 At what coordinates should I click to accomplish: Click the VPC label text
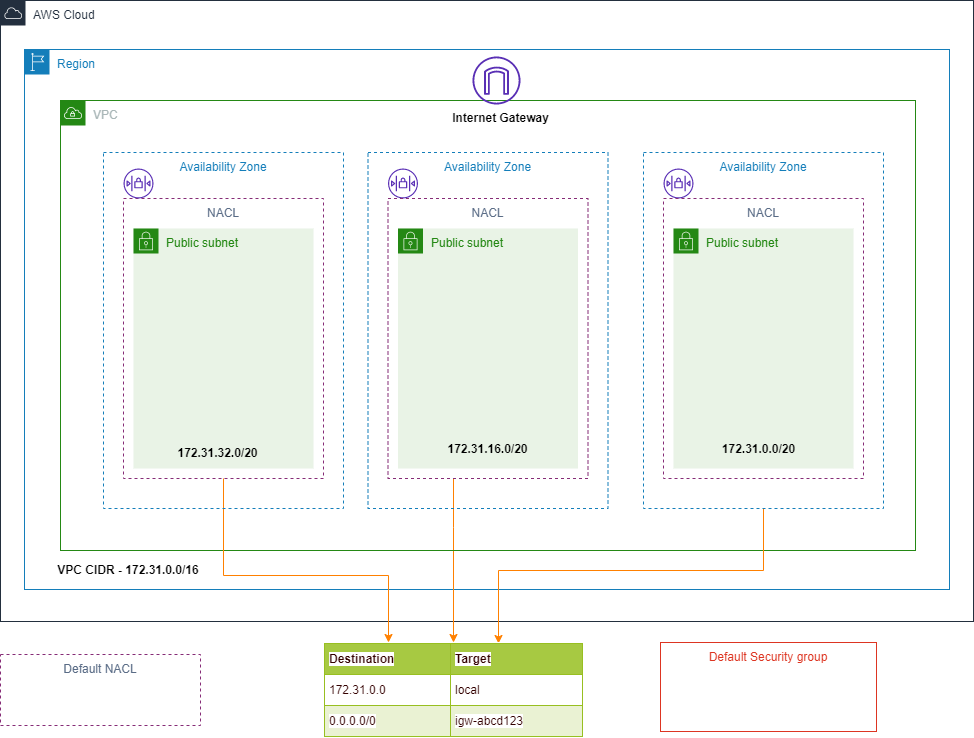coord(105,115)
